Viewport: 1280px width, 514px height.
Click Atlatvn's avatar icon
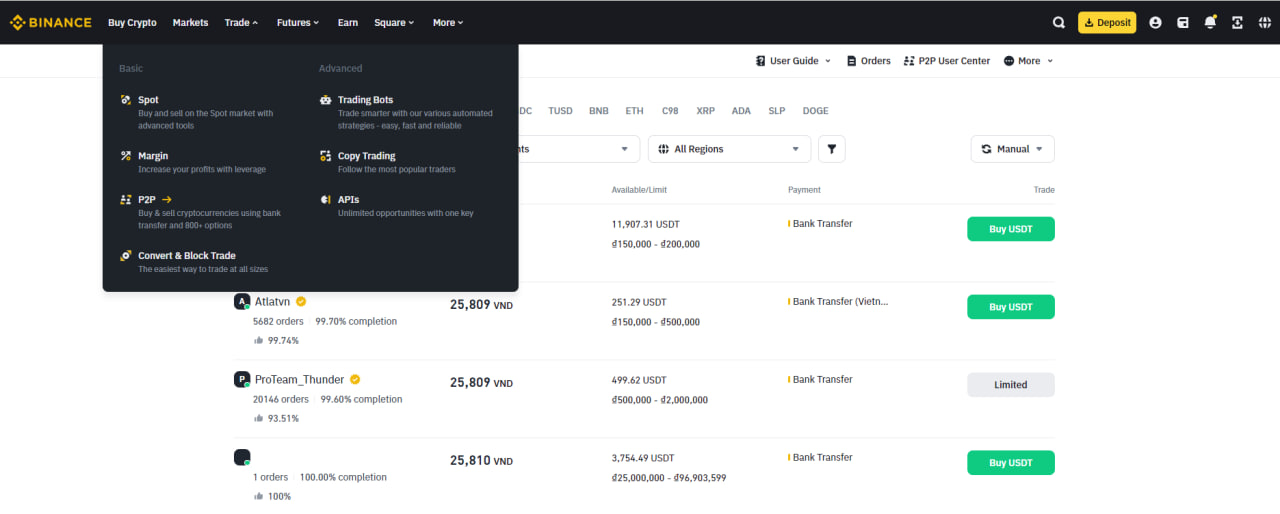coord(242,301)
